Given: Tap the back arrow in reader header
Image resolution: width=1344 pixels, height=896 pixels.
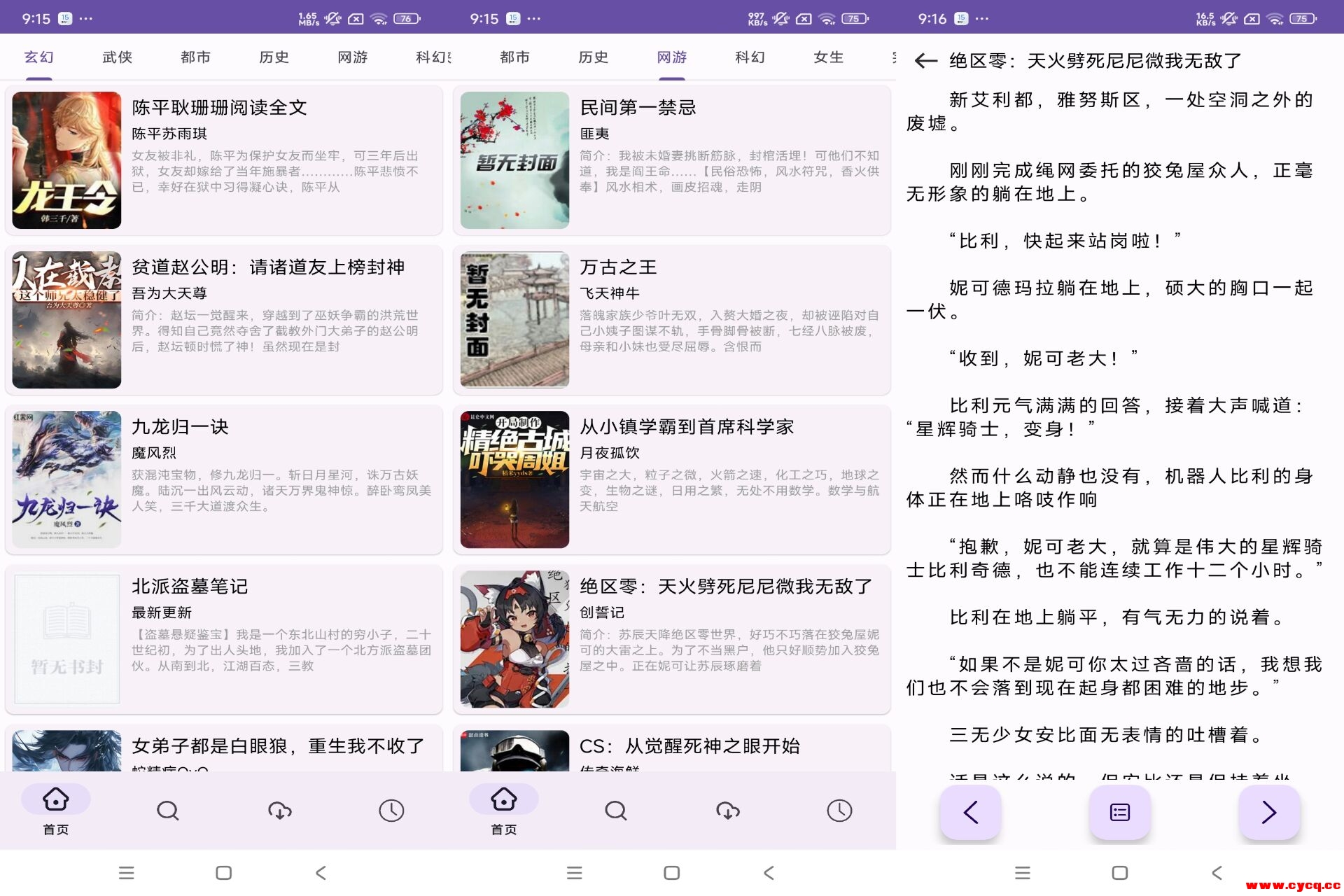Looking at the screenshot, I should (925, 61).
